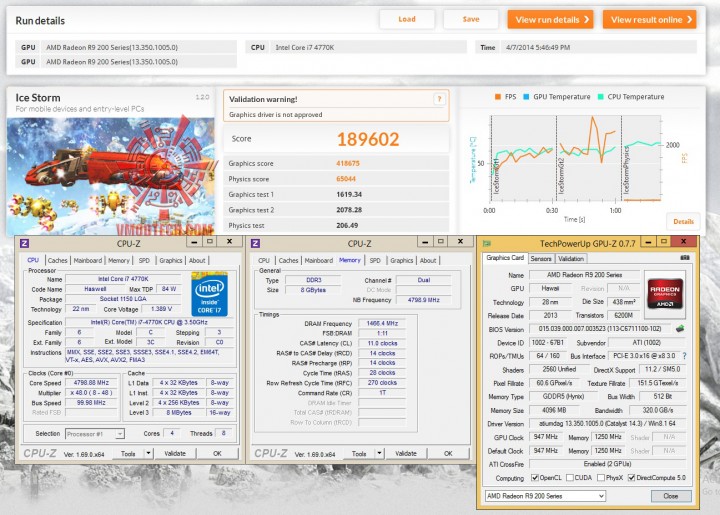The image size is (720, 515).
Task: Click the Core Voltage value 1.389 V
Action: coord(161,309)
